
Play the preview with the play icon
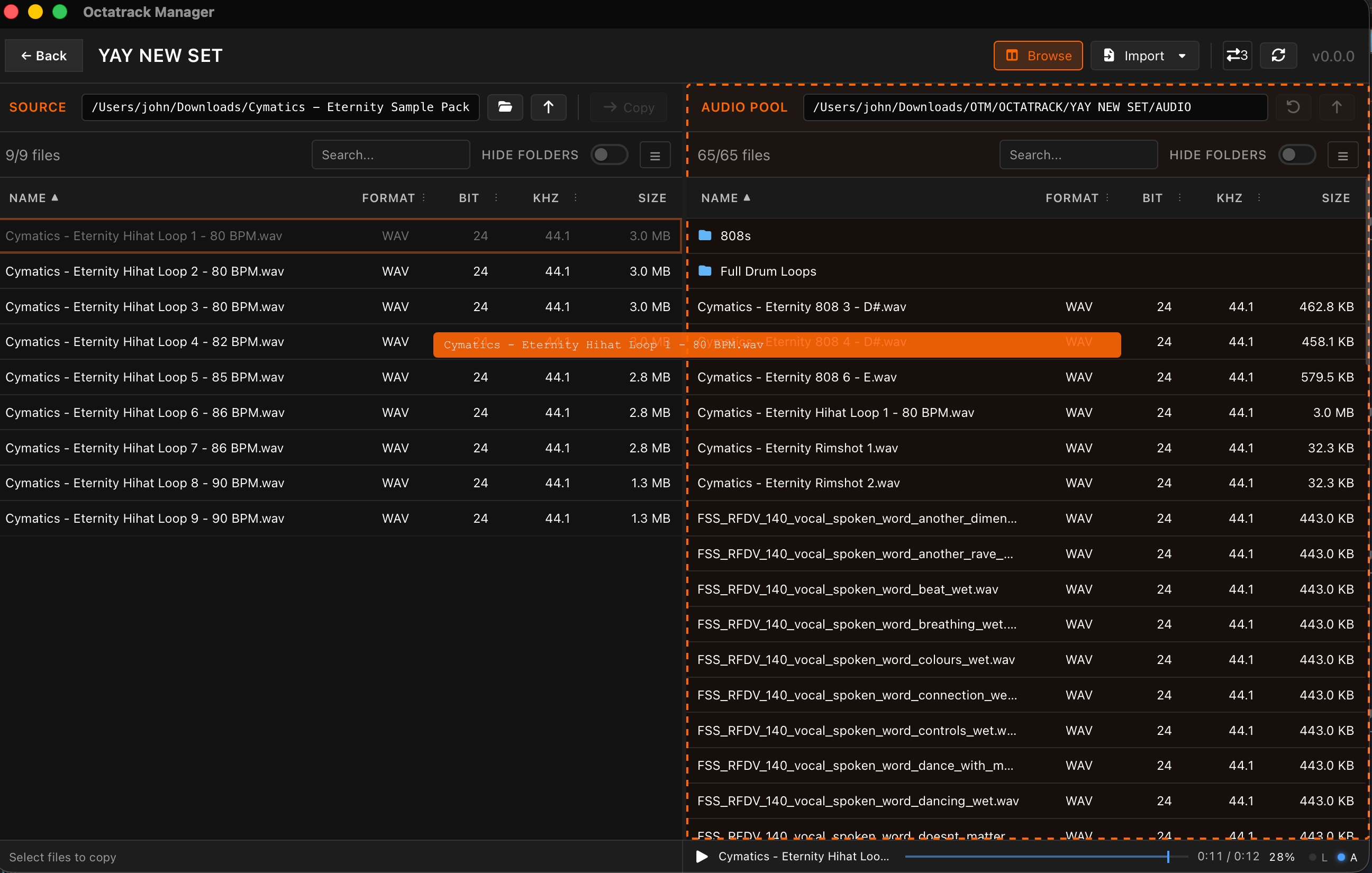coord(702,857)
